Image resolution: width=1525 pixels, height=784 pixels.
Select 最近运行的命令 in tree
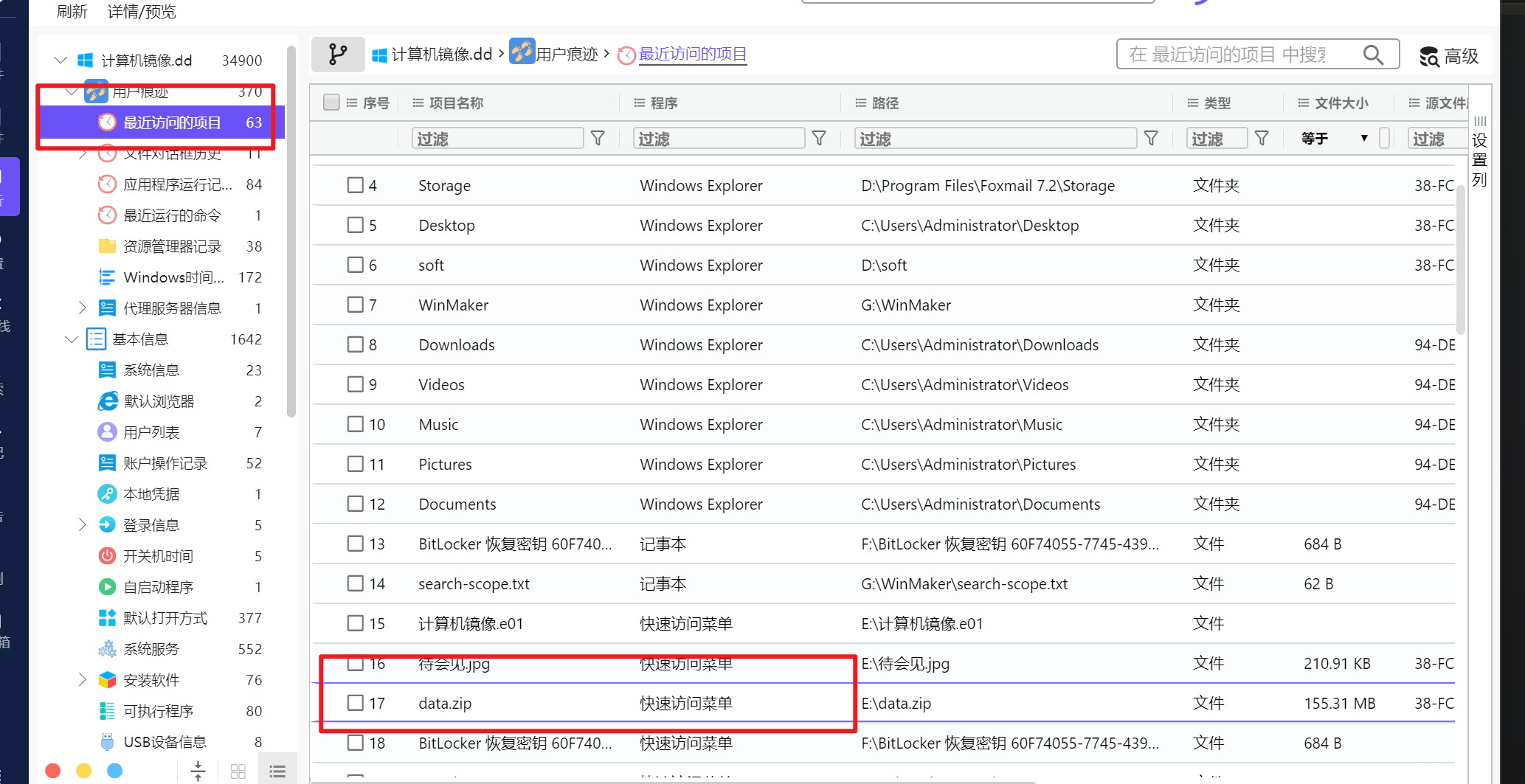(172, 215)
